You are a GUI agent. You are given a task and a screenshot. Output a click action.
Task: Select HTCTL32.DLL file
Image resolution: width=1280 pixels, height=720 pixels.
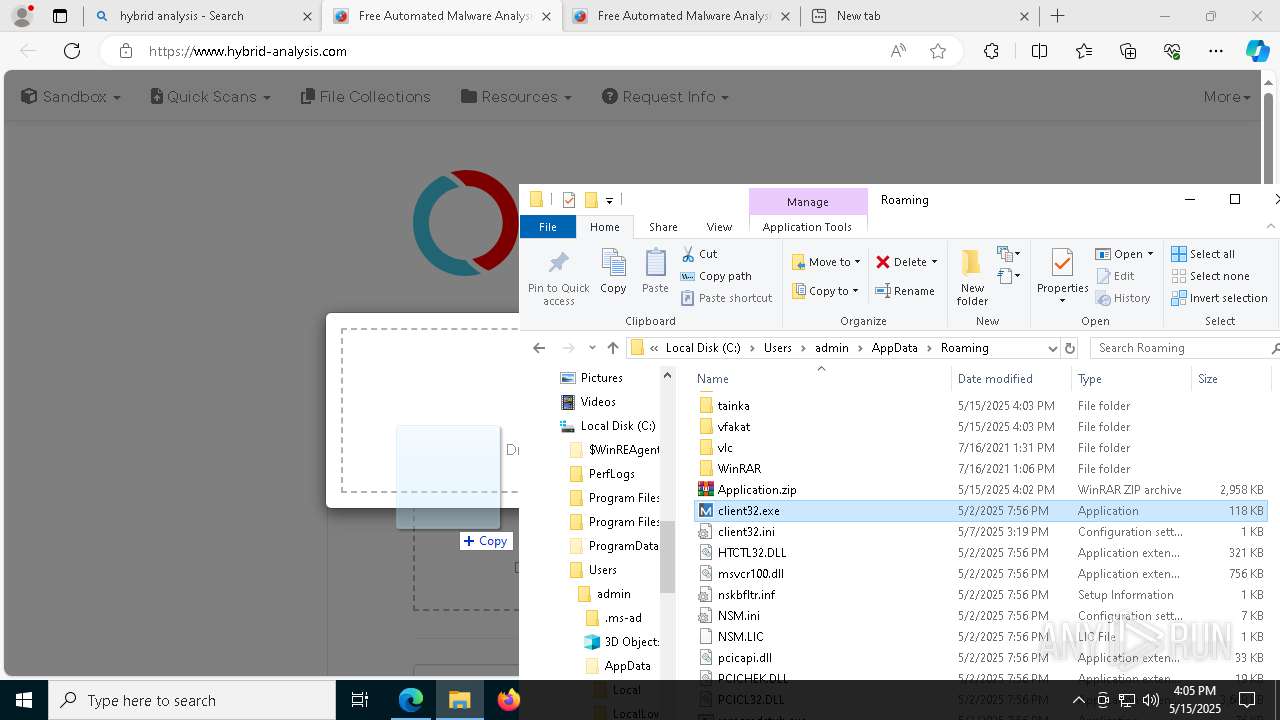(x=751, y=553)
